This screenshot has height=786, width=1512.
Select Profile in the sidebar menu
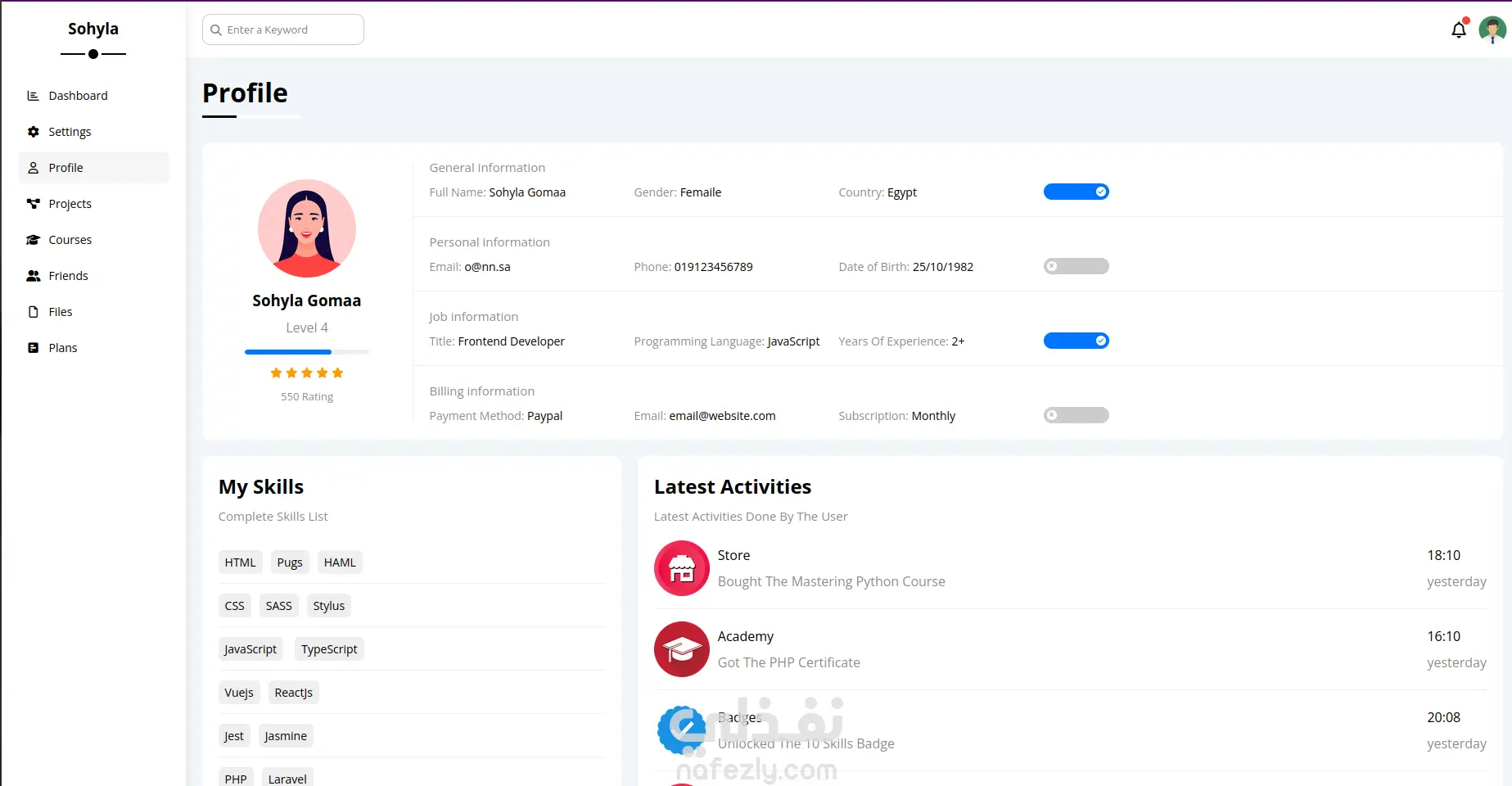(x=93, y=168)
